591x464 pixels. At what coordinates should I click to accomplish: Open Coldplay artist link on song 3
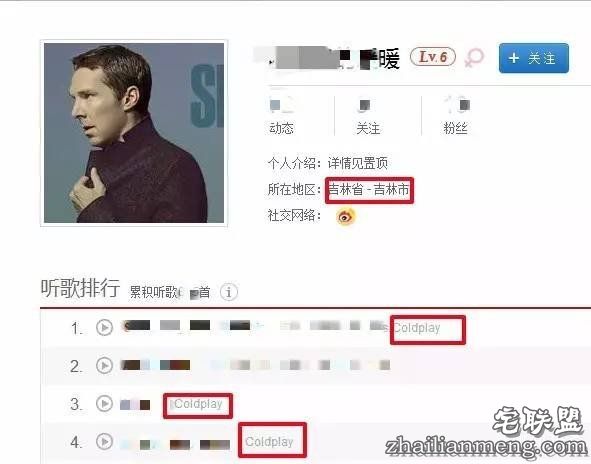[198, 404]
